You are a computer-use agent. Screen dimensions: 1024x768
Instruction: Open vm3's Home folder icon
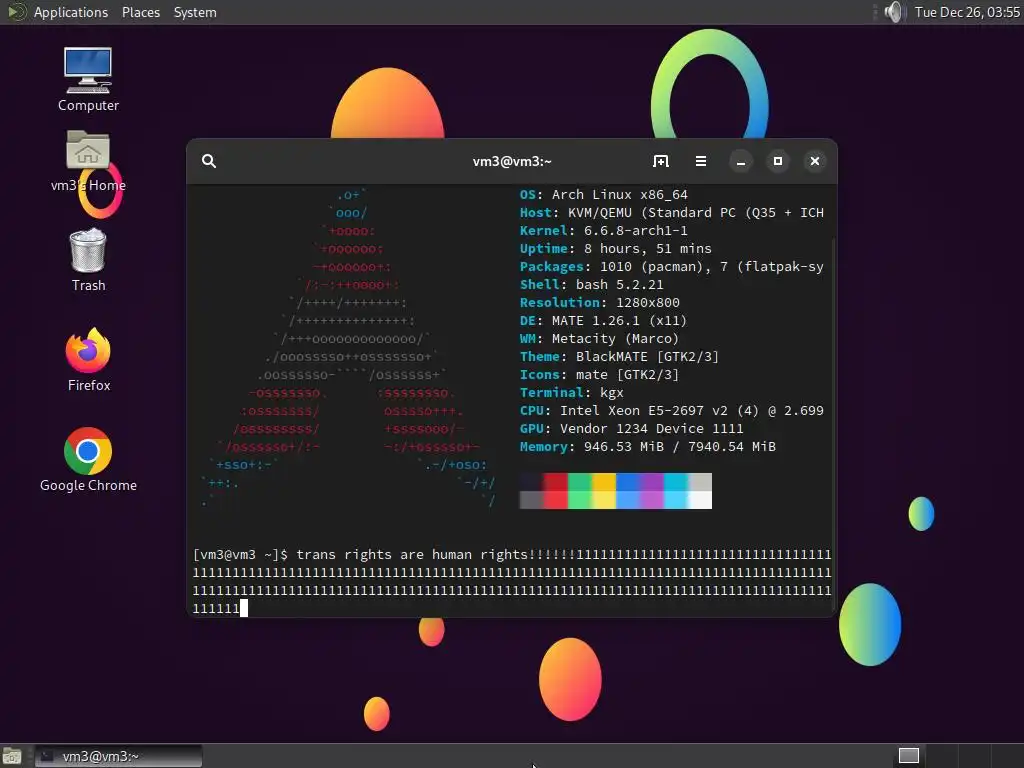coord(88,162)
